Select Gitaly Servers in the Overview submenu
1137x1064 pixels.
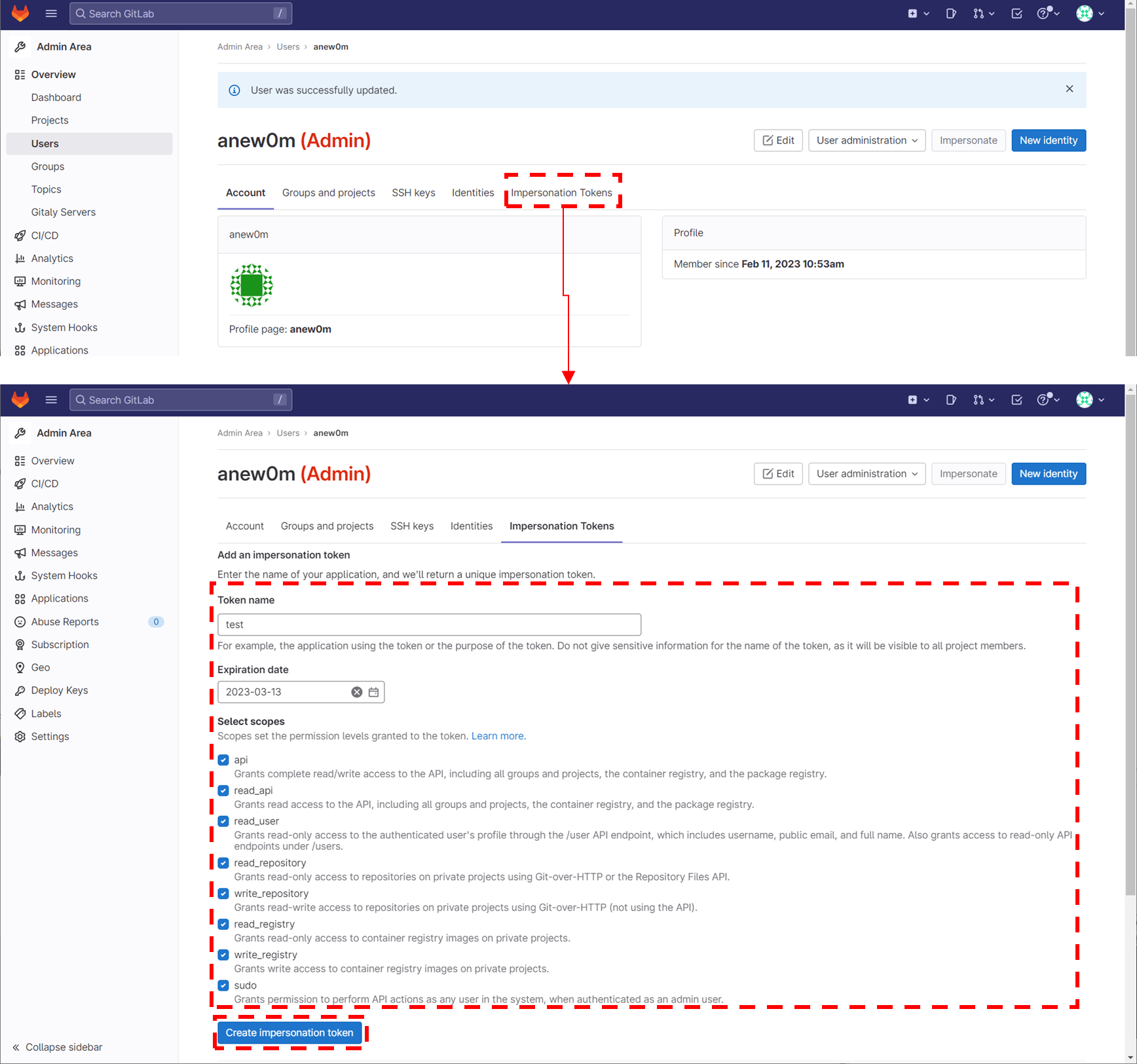pos(64,212)
